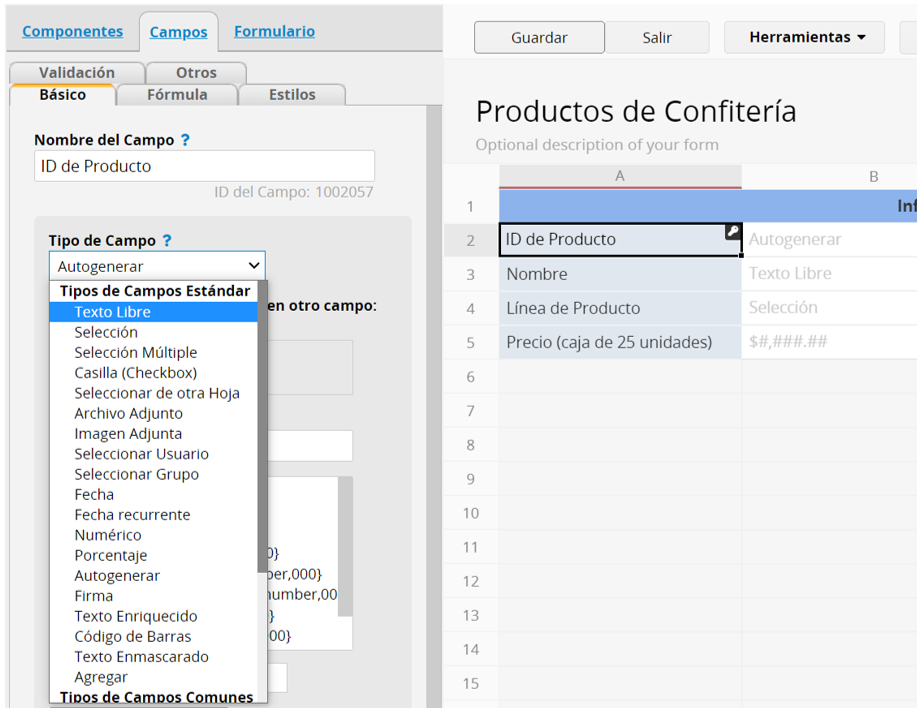Image resolution: width=919 pixels, height=709 pixels.
Task: Open the Formulario tab
Action: tap(274, 31)
